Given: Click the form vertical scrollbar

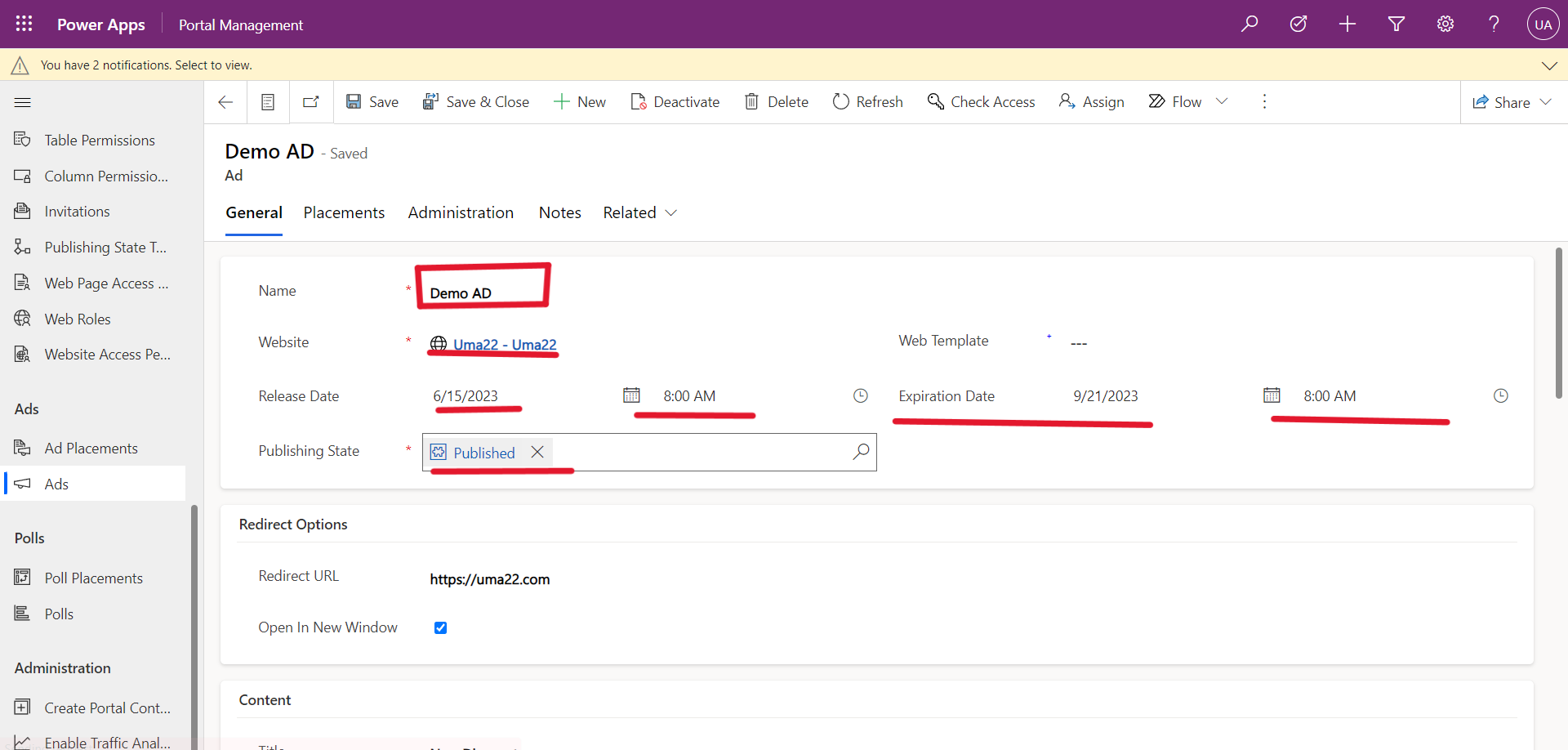Looking at the screenshot, I should 1558,323.
